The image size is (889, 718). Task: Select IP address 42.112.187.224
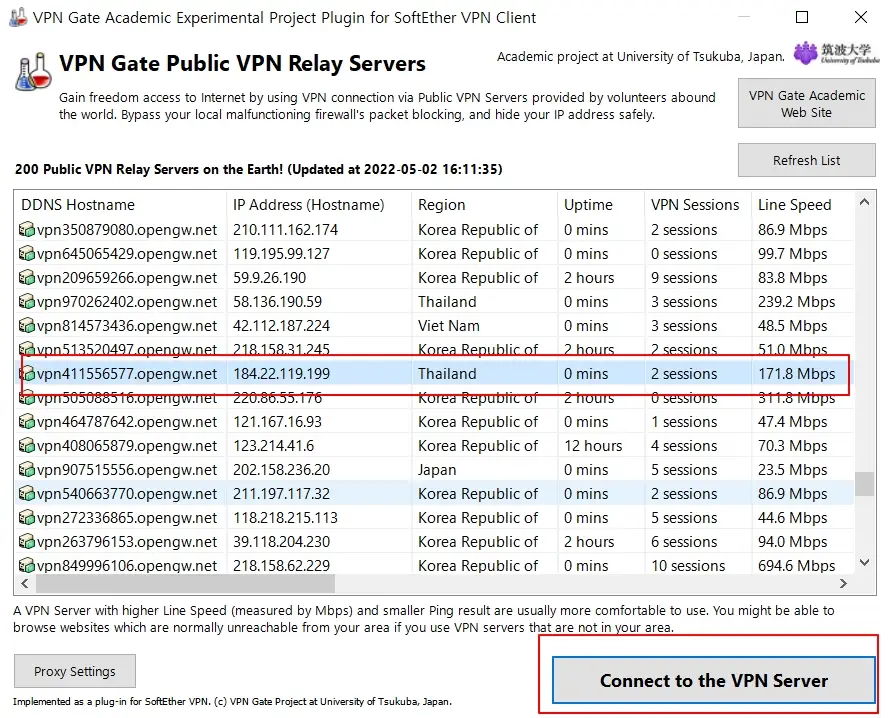point(281,326)
